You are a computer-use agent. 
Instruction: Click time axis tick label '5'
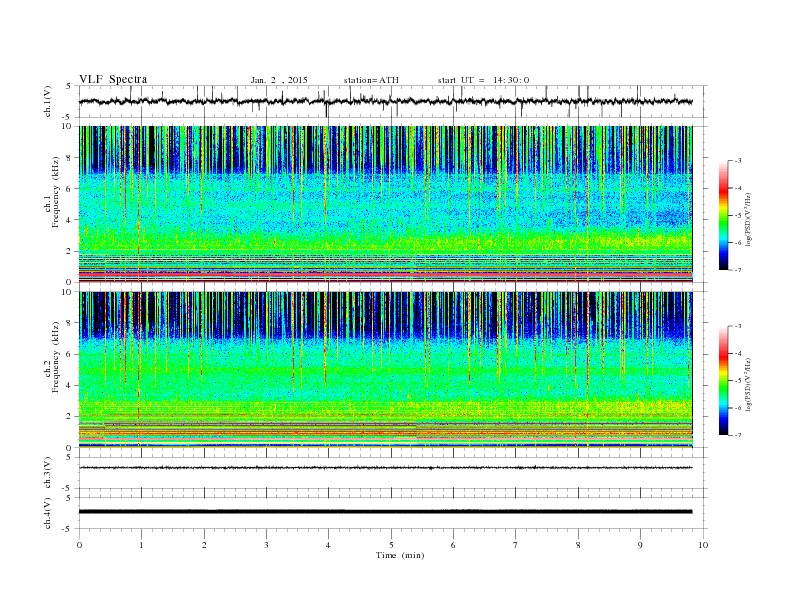pos(391,545)
